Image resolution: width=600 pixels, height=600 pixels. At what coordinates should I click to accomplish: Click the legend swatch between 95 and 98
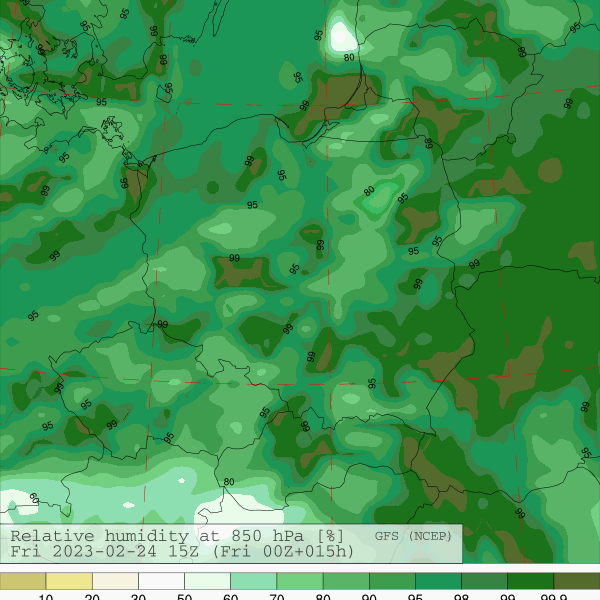[438, 581]
